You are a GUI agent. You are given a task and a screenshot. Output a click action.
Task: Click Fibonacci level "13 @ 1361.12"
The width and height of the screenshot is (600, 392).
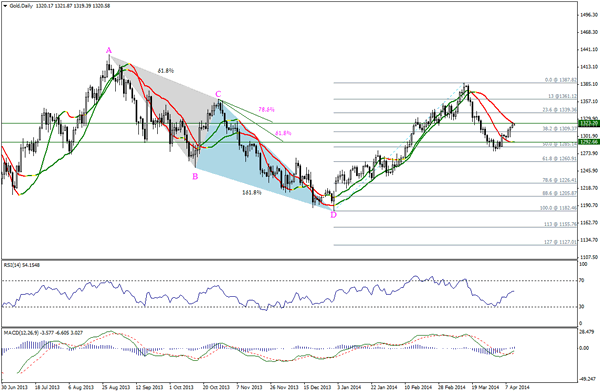coord(562,96)
